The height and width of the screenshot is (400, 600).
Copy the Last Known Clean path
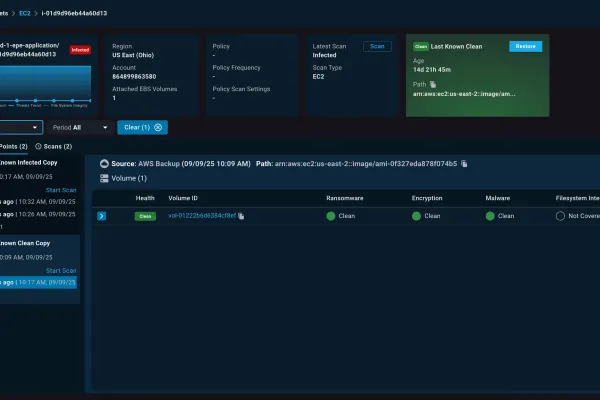coord(433,84)
